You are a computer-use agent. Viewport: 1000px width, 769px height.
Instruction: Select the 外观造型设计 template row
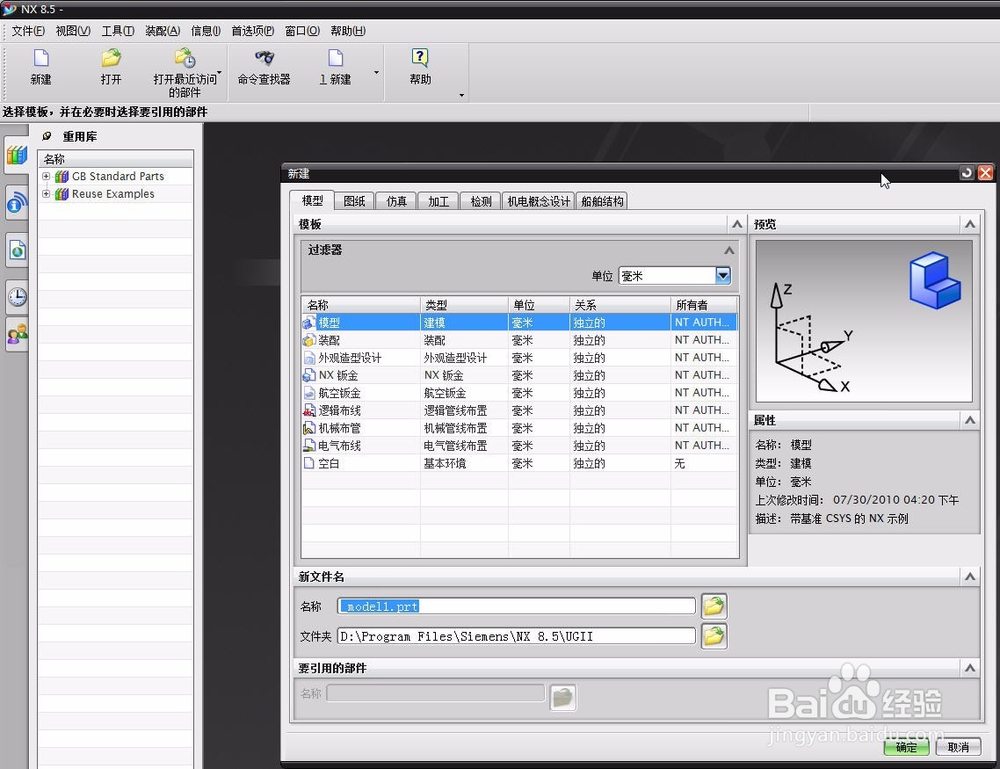(519, 358)
